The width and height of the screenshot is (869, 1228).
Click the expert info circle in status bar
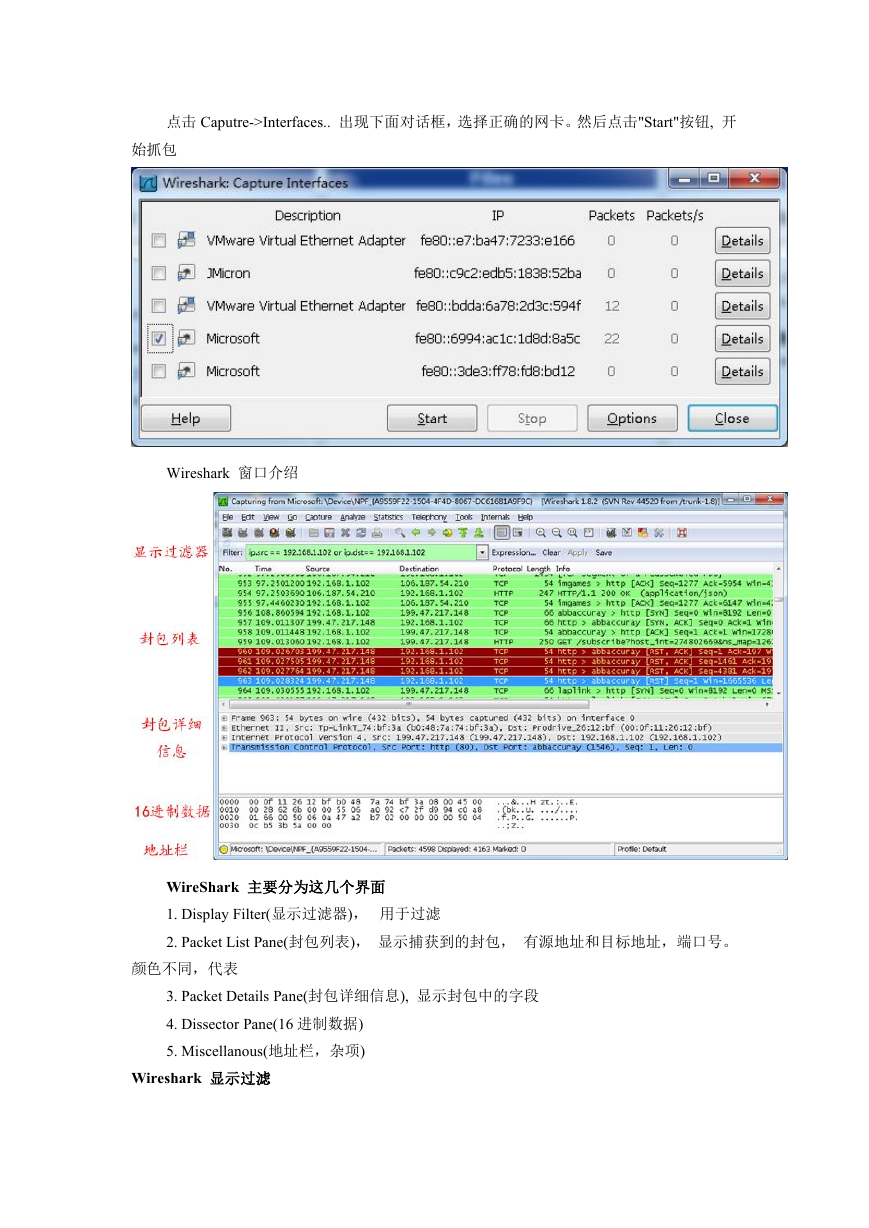[x=222, y=849]
